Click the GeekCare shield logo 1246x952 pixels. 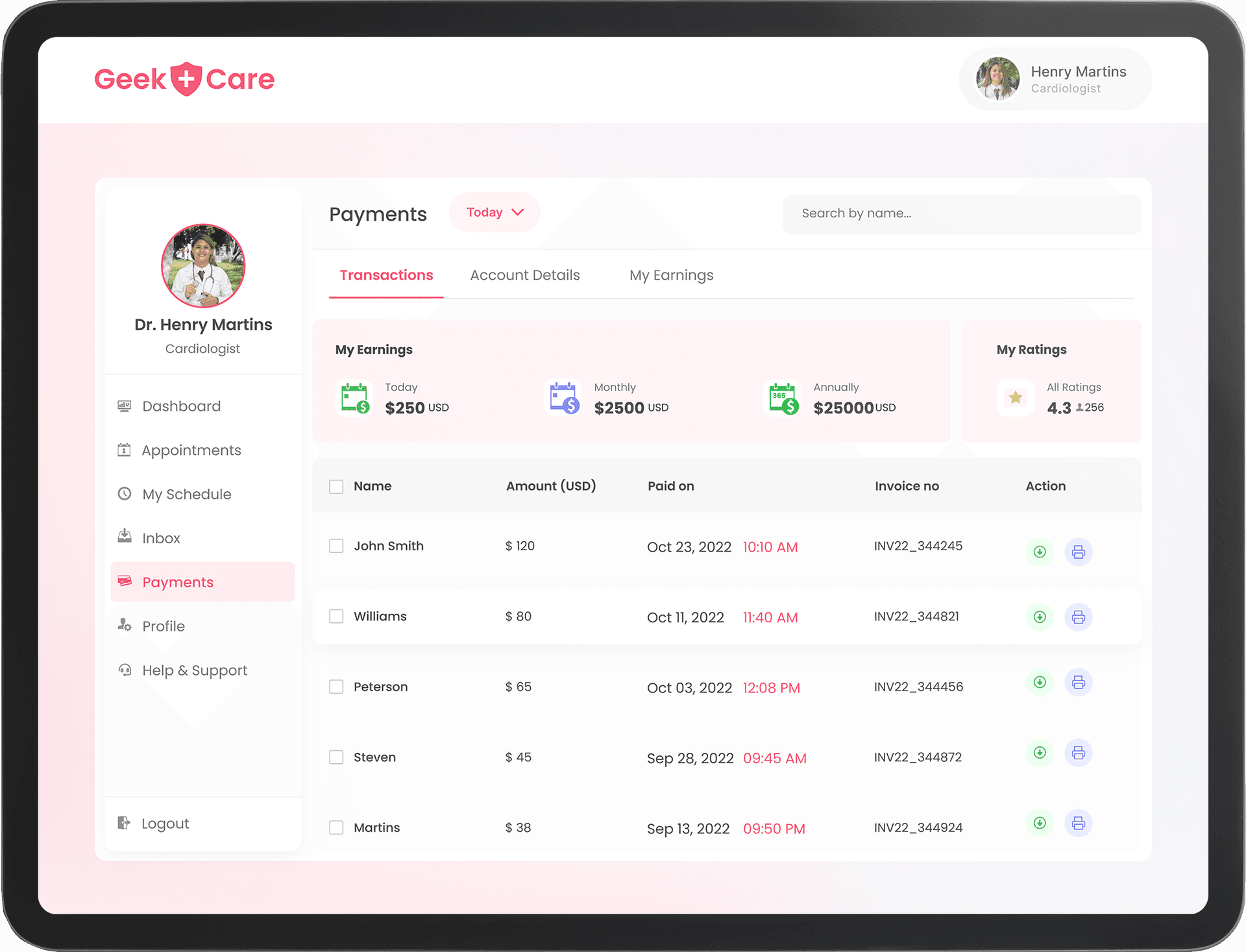(186, 79)
